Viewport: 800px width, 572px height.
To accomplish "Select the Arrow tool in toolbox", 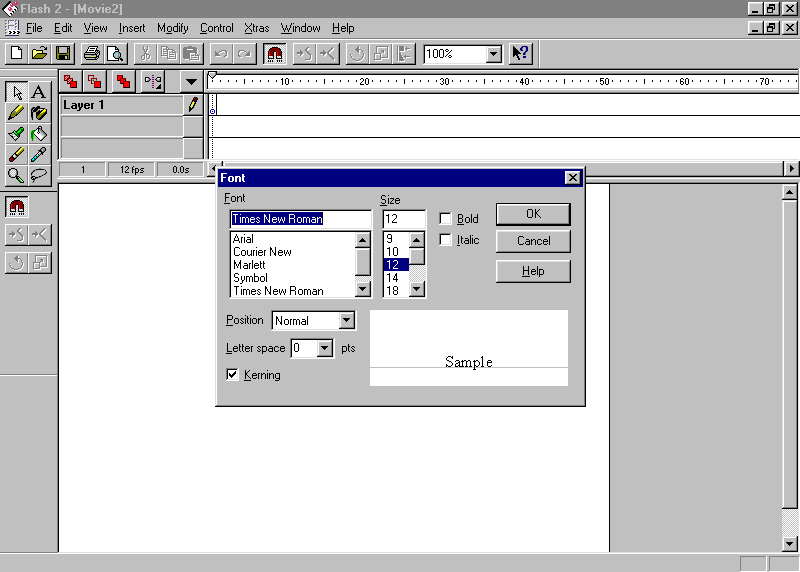I will coord(17,92).
